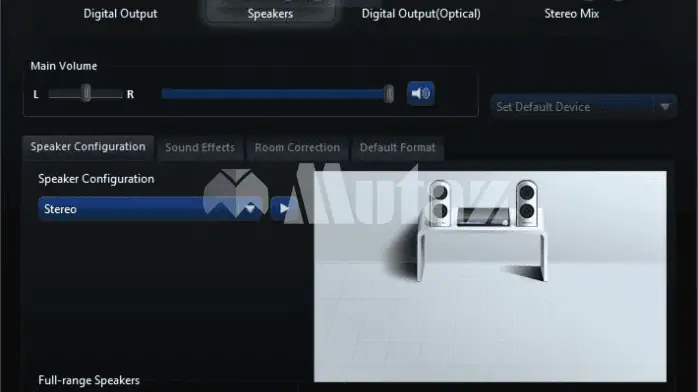Click the main volume slider handle
698x392 pixels.
[x=389, y=94]
